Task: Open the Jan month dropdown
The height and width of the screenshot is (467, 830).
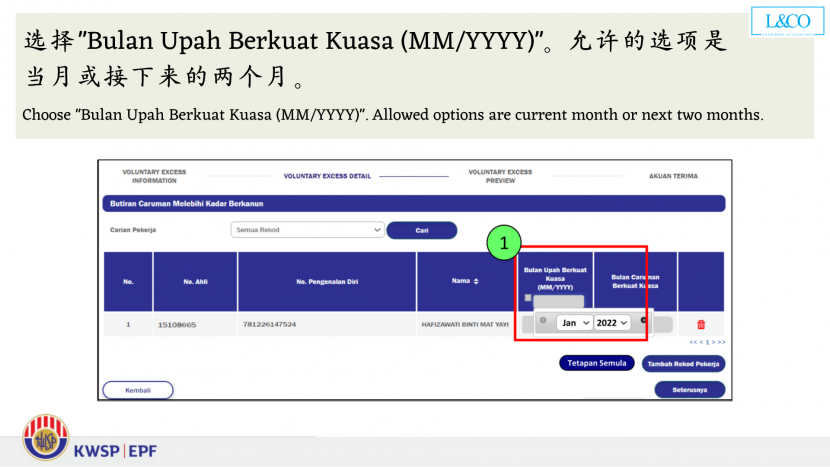Action: pyautogui.click(x=574, y=323)
